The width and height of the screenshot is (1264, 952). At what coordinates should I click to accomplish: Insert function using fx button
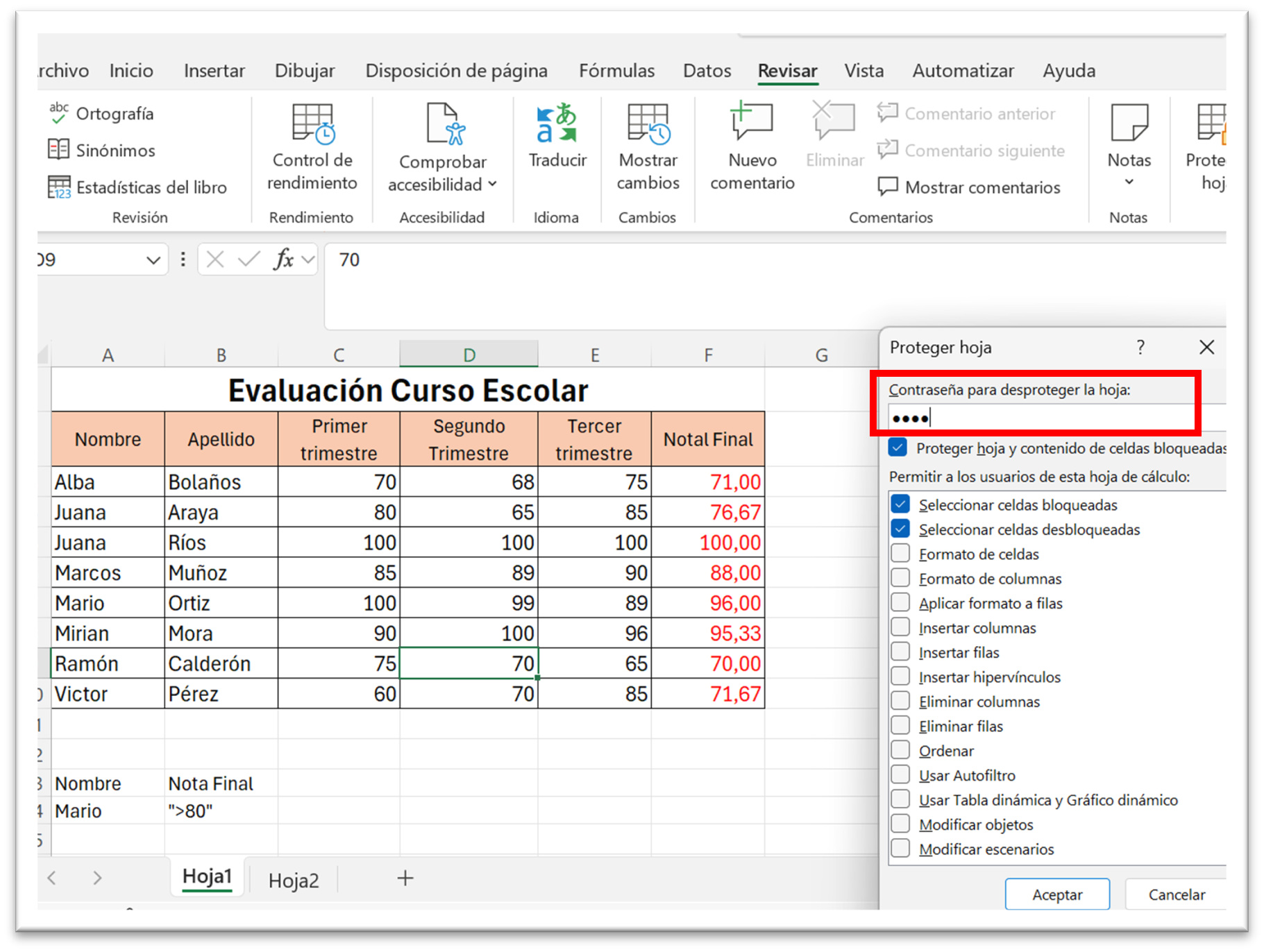(x=283, y=260)
